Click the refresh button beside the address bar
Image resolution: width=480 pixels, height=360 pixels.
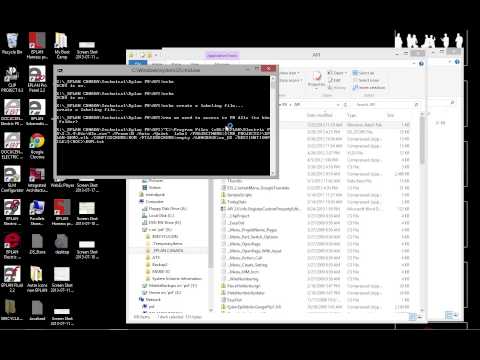point(345,105)
